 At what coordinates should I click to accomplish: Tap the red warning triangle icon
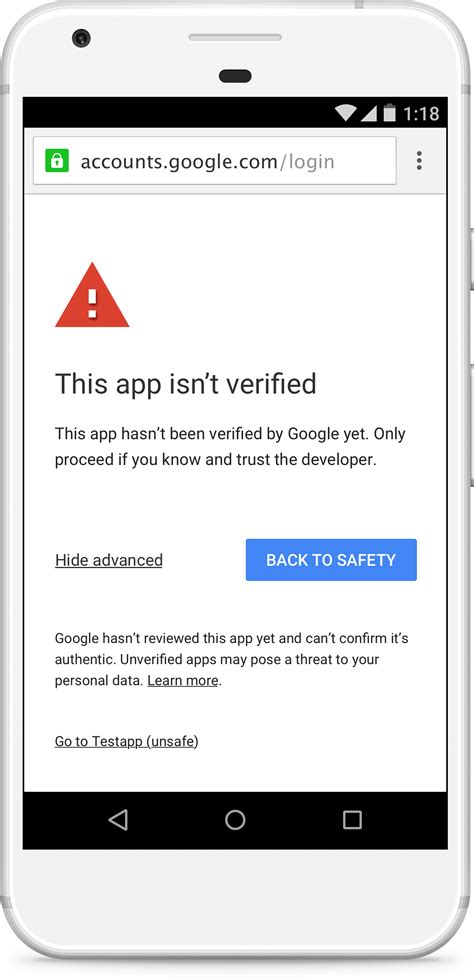tap(92, 295)
